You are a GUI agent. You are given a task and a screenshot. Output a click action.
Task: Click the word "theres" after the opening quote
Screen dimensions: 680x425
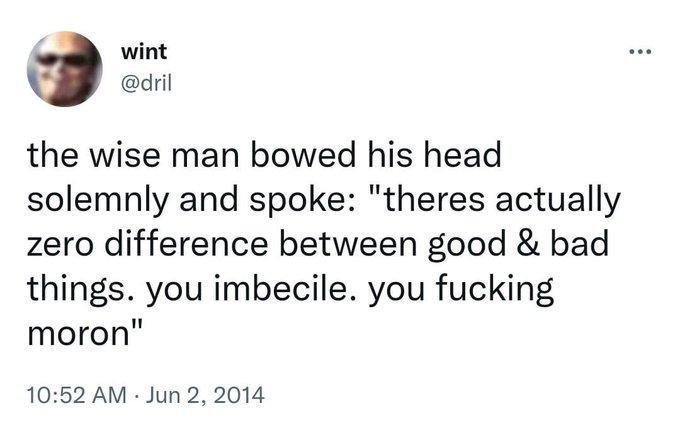tap(434, 199)
